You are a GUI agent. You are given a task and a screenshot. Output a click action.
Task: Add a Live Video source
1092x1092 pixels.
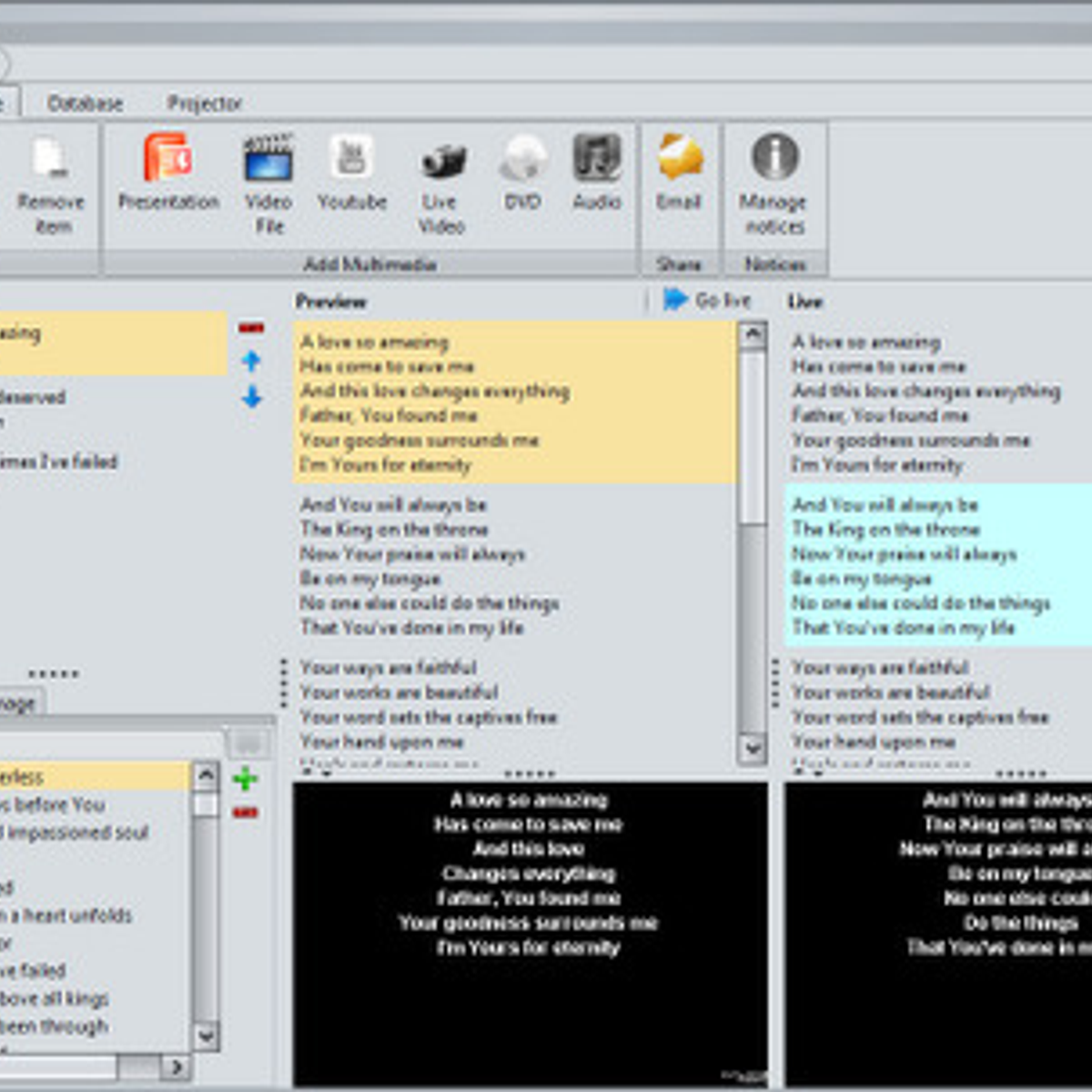click(441, 185)
